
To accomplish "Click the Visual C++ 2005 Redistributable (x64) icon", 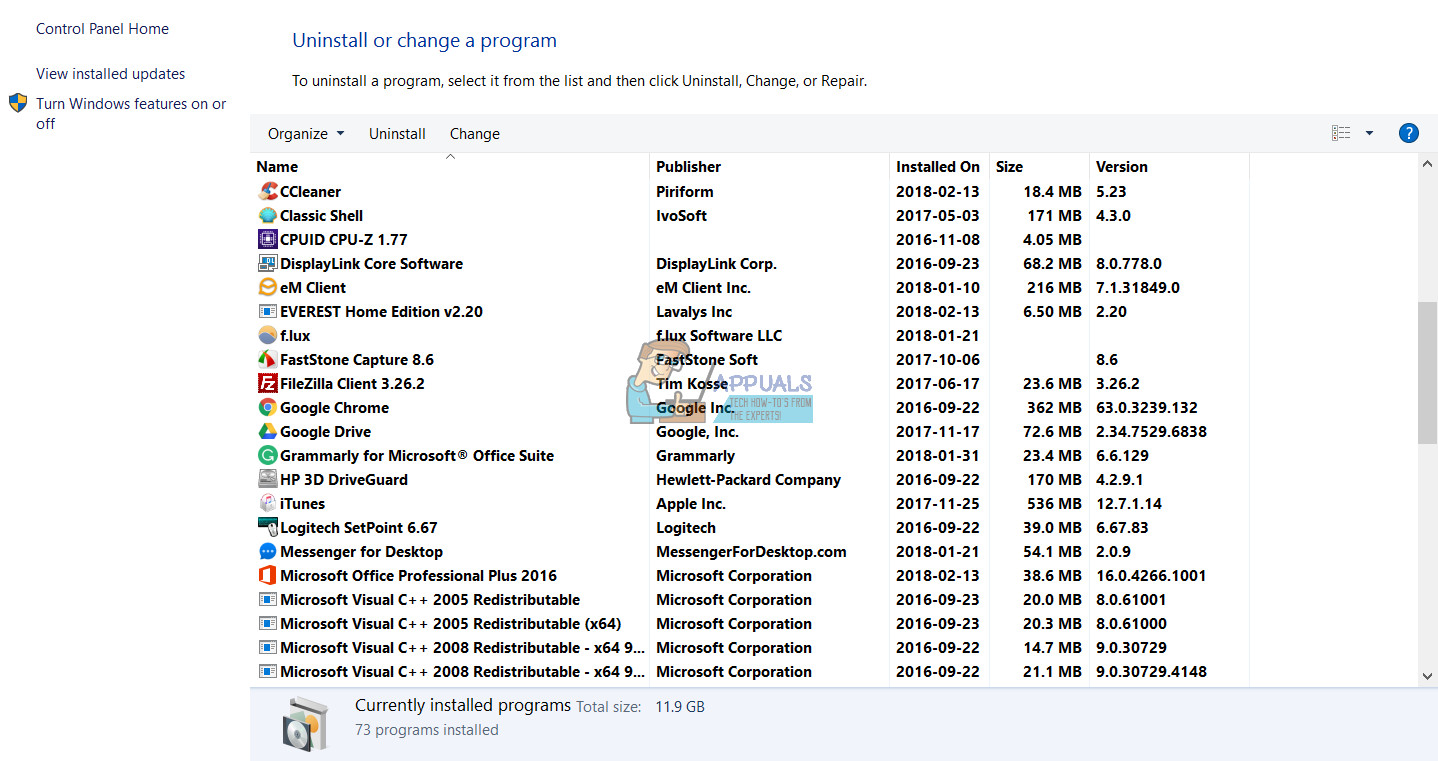I will [267, 623].
